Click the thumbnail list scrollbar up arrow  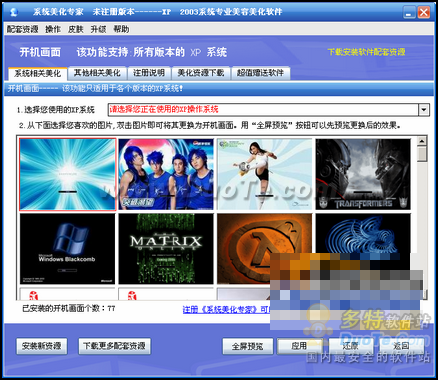coord(422,141)
